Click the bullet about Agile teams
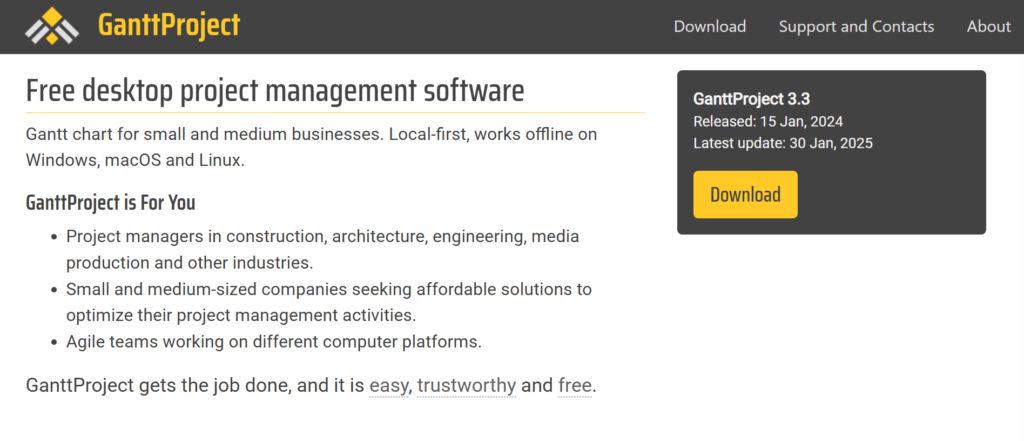Image resolution: width=1024 pixels, height=441 pixels. click(274, 342)
